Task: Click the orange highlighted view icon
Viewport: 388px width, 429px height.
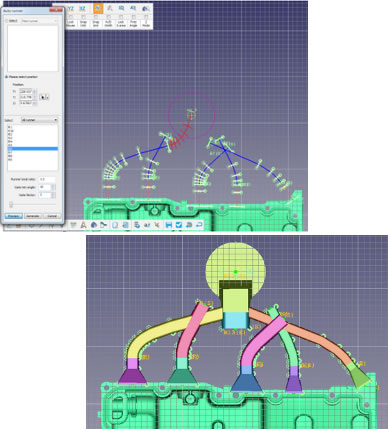Action: click(98, 8)
